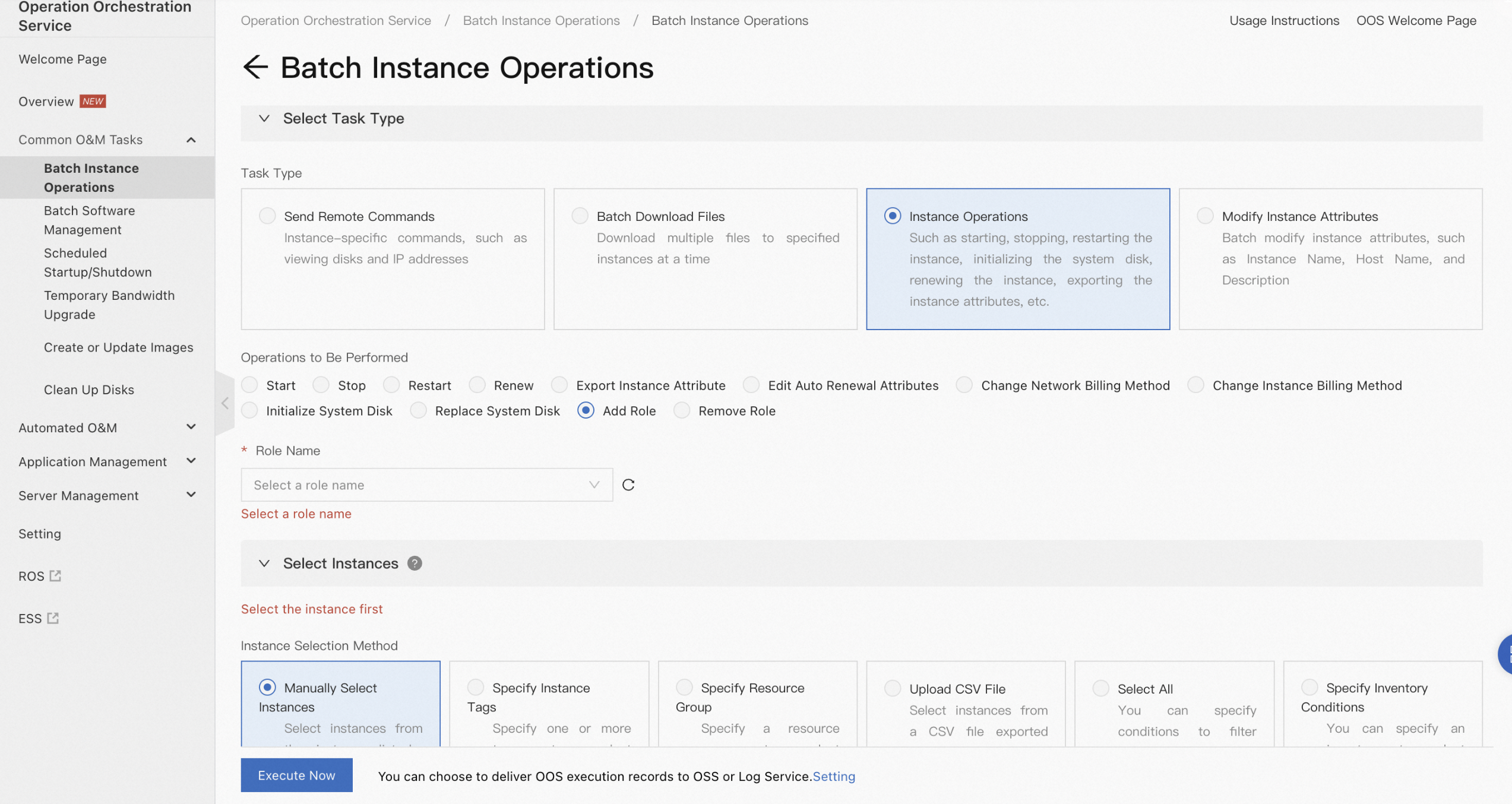Choose Modify Instance Attributes task type
The image size is (1512, 804).
[1205, 216]
